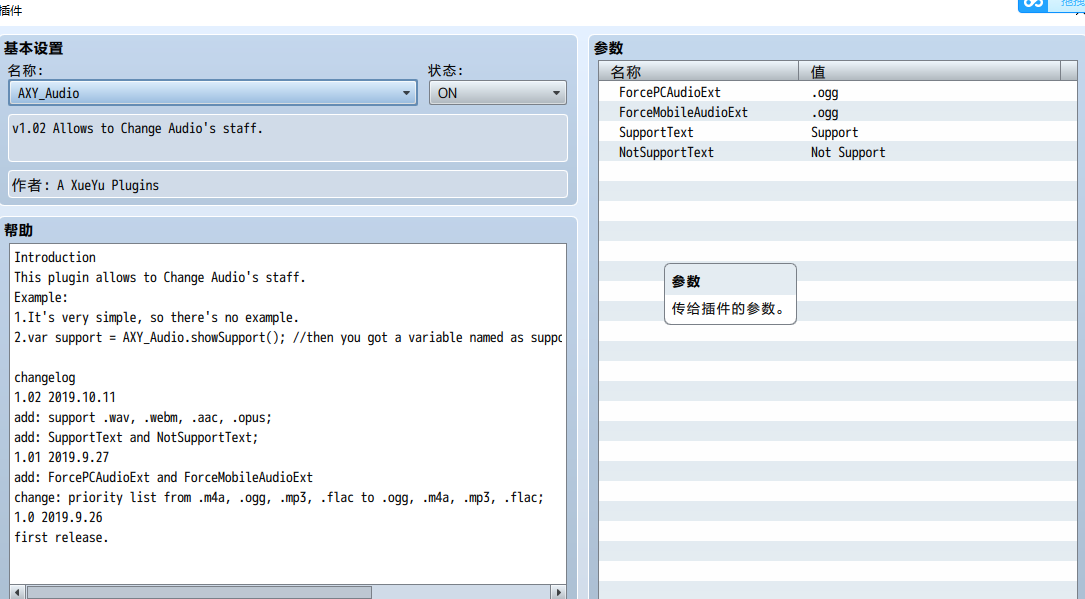The width and height of the screenshot is (1085, 599).
Task: Click the Not Support value cell
Action: pyautogui.click(x=848, y=152)
